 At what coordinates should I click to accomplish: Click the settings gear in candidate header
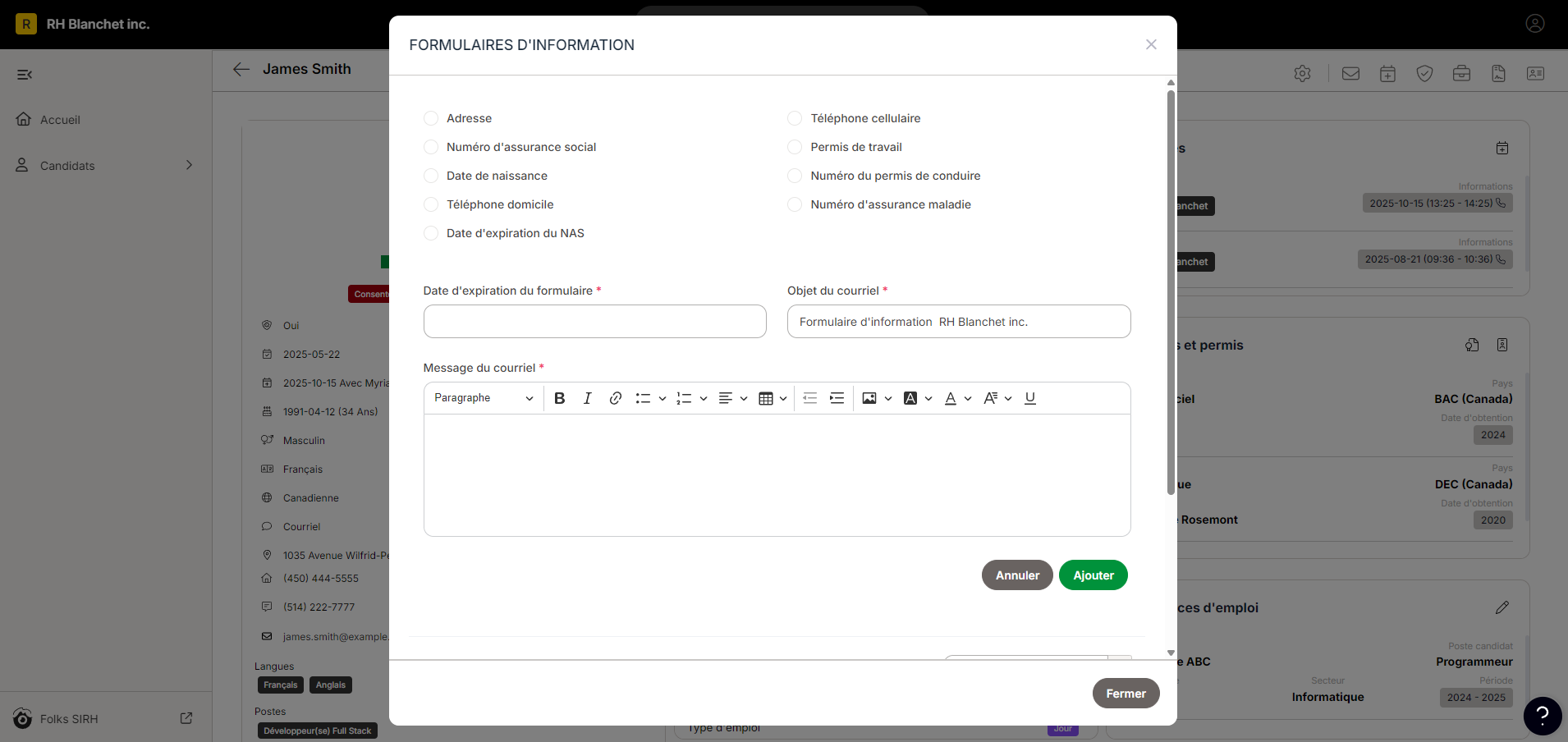point(1302,74)
